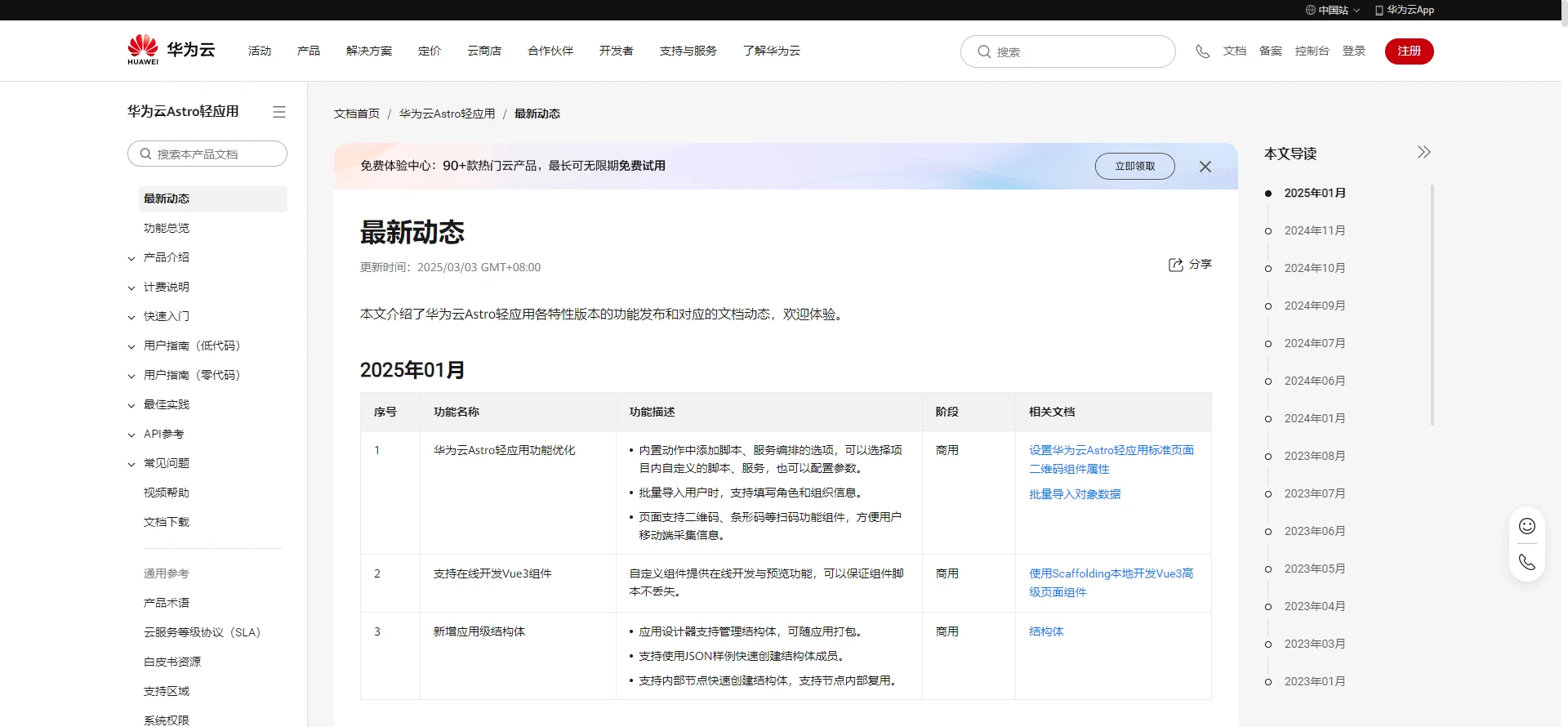Click the phone icon in header
Screen dimensions: 1568x727
pyautogui.click(x=1202, y=51)
